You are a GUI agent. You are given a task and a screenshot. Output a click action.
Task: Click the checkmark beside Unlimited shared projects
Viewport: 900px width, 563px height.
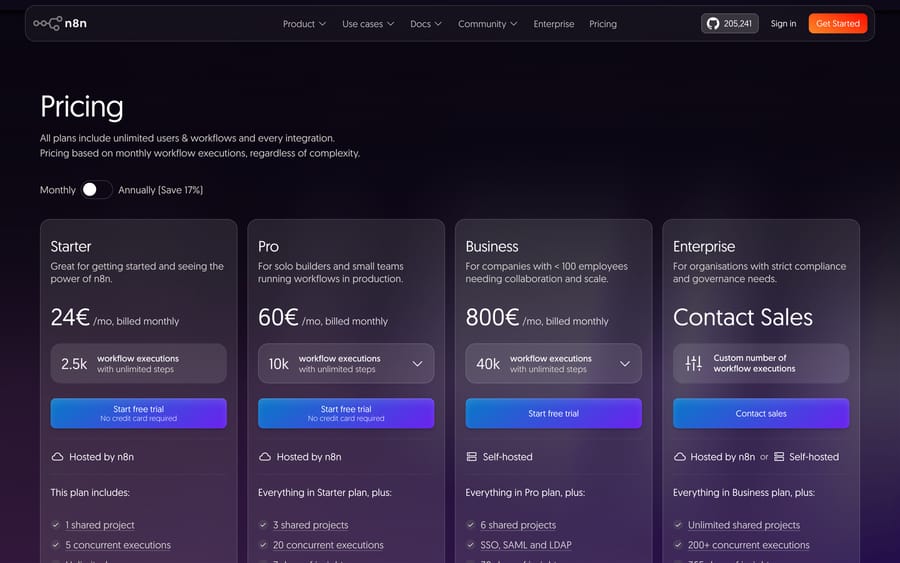[678, 525]
